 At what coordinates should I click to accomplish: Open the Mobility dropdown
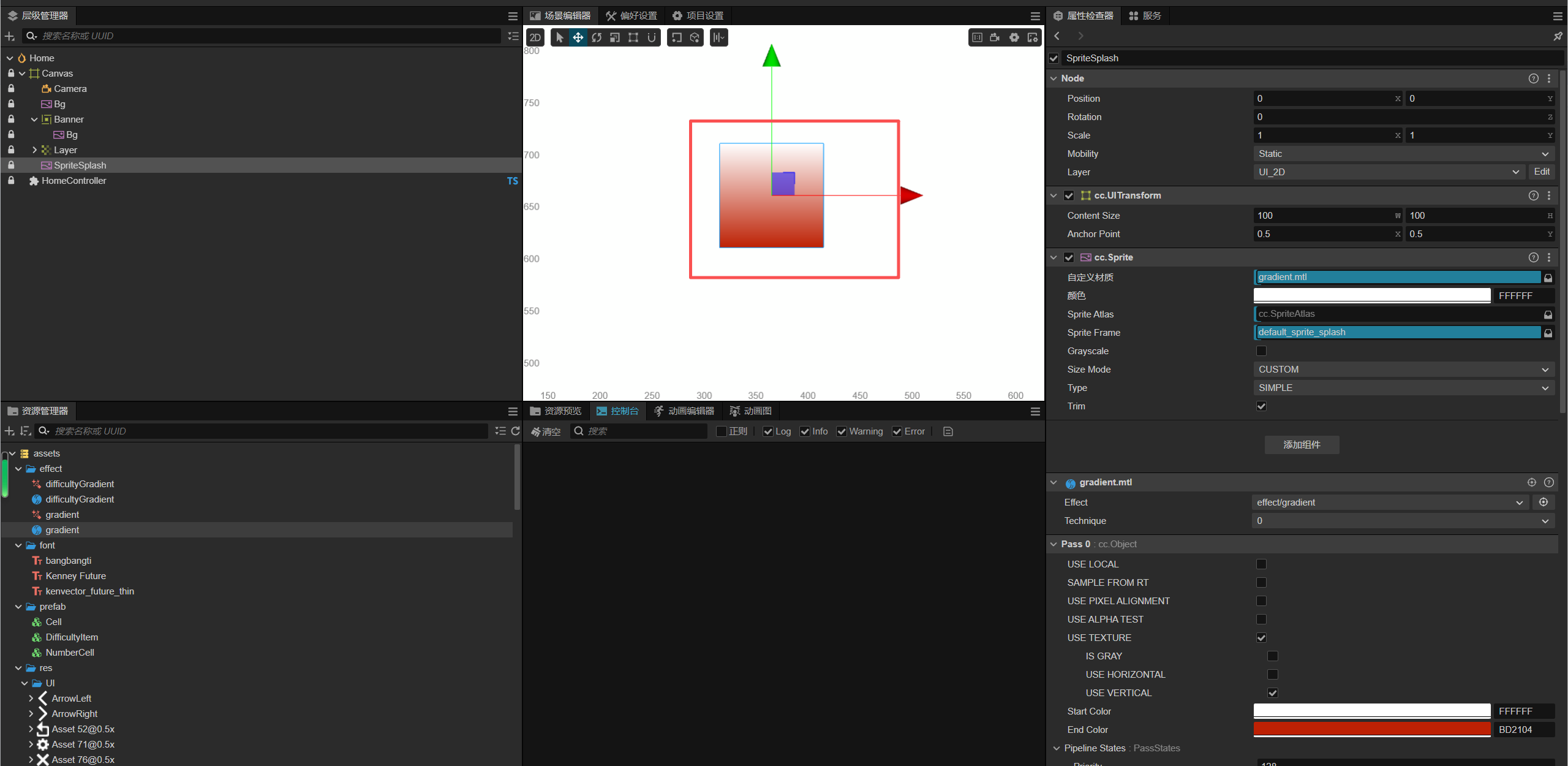1403,154
